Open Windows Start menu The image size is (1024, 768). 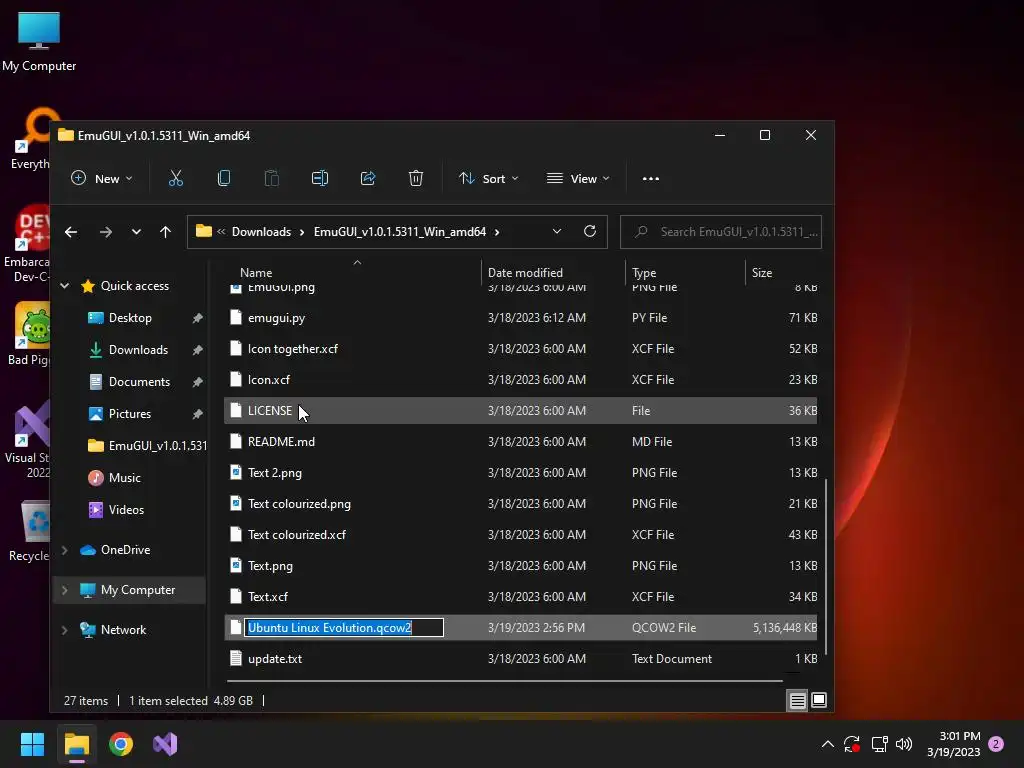pos(32,744)
